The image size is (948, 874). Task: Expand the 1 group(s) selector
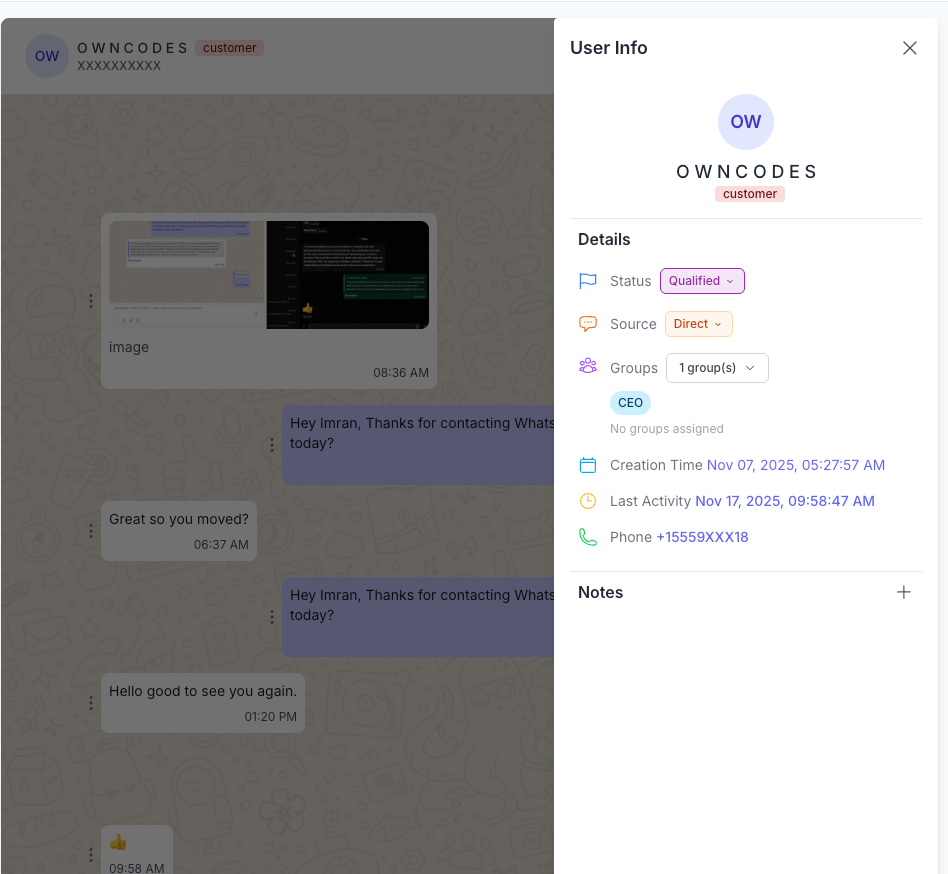tap(717, 368)
